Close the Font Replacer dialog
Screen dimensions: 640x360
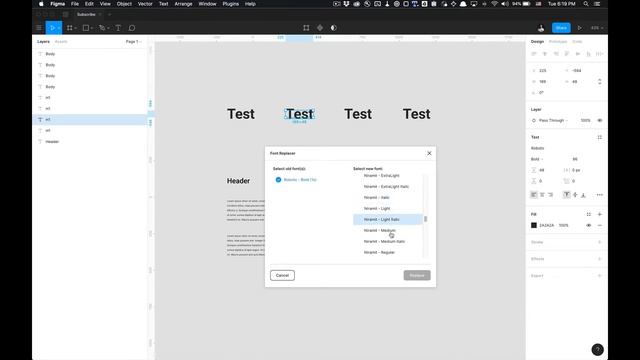tap(429, 153)
